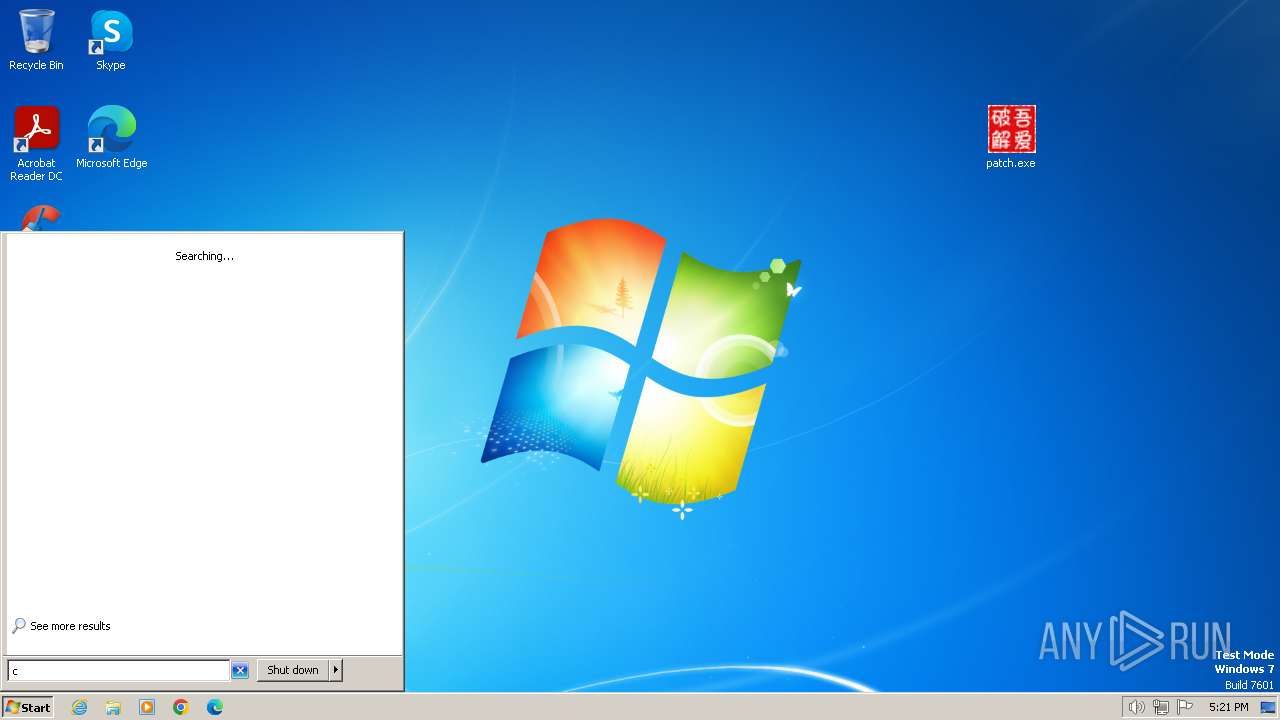Image resolution: width=1280 pixels, height=720 pixels.
Task: Click the 5:21 PM clock
Action: click(1228, 707)
